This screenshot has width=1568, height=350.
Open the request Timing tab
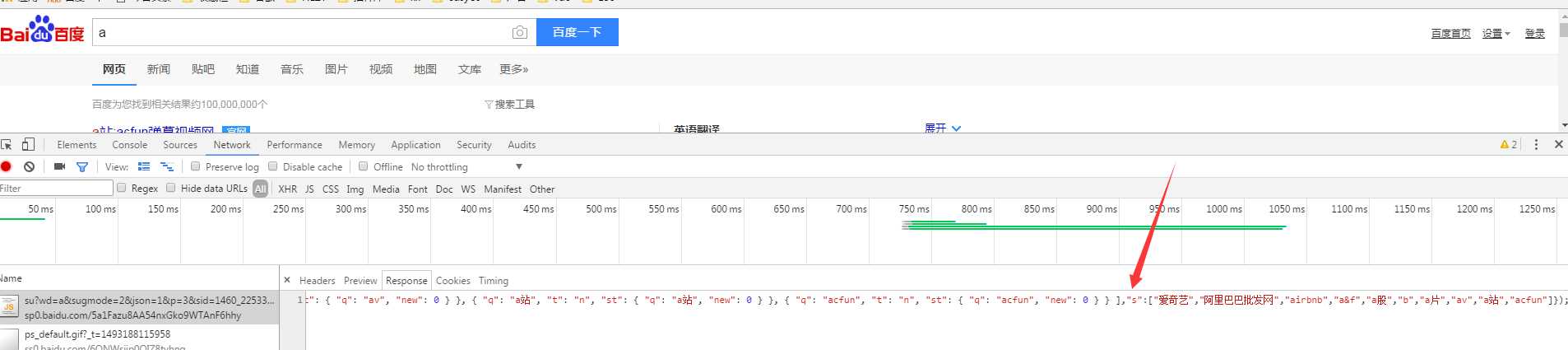point(494,281)
